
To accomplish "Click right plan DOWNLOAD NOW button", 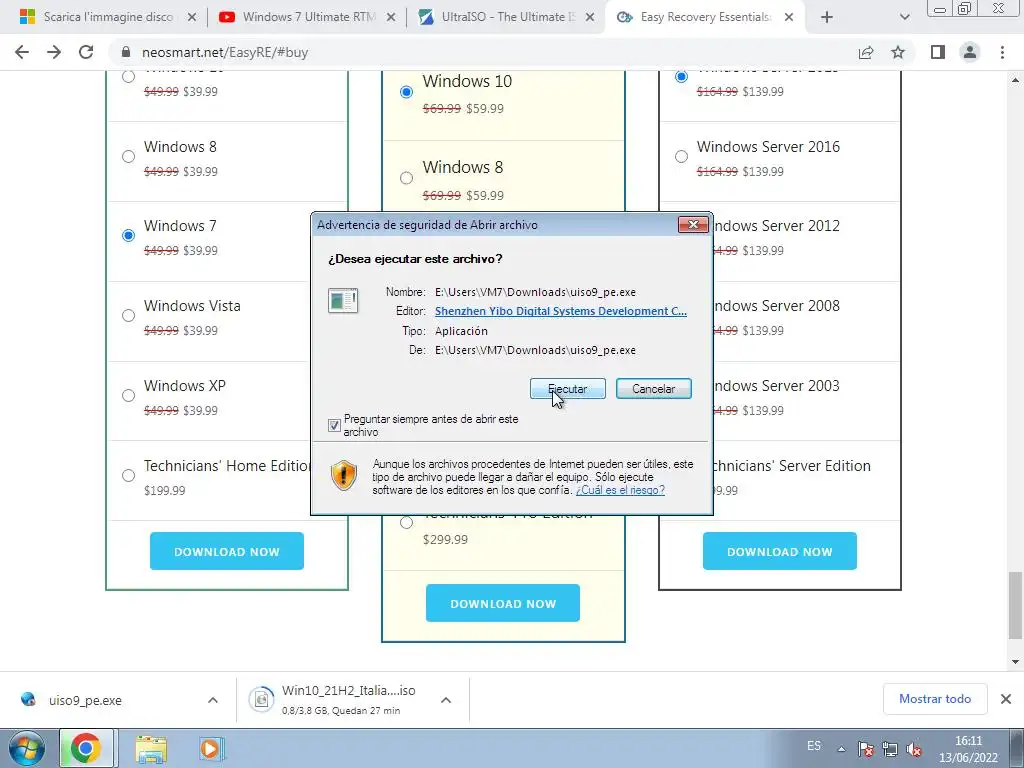I will tap(780, 551).
